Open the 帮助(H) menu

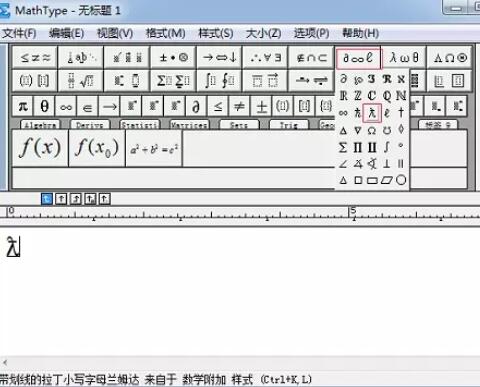(x=361, y=33)
